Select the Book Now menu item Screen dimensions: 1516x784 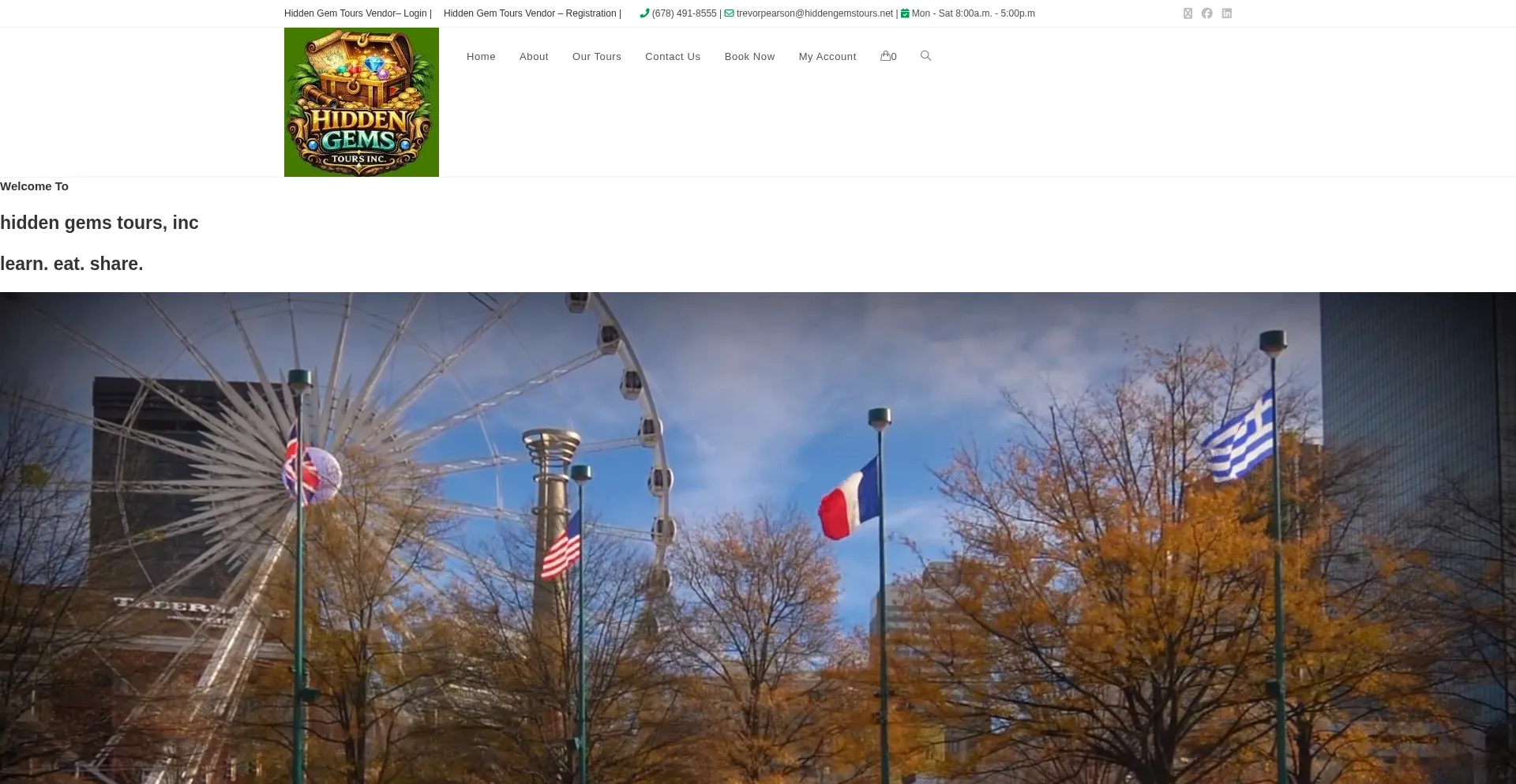click(749, 57)
